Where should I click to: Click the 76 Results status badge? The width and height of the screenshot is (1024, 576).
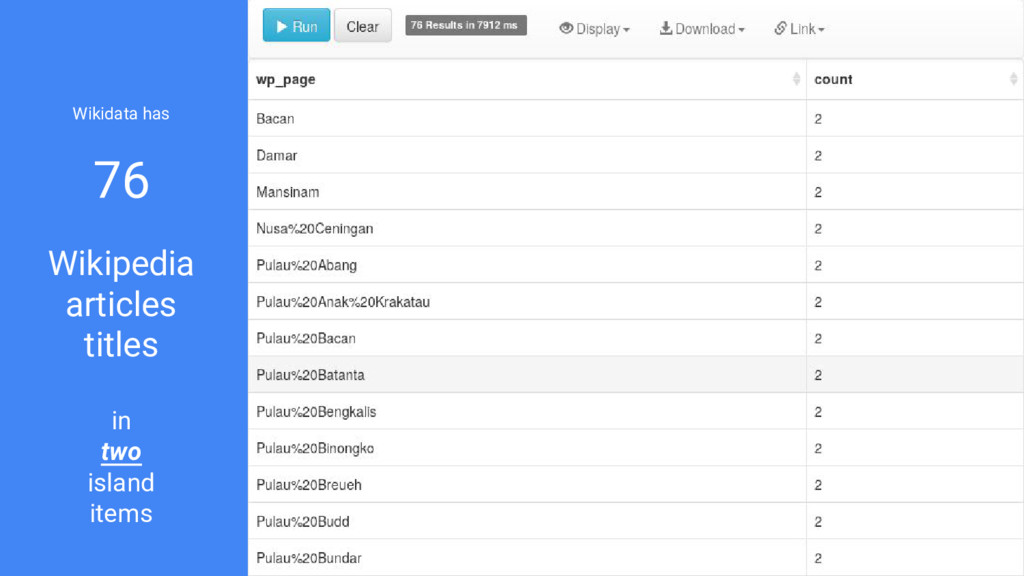click(x=466, y=25)
